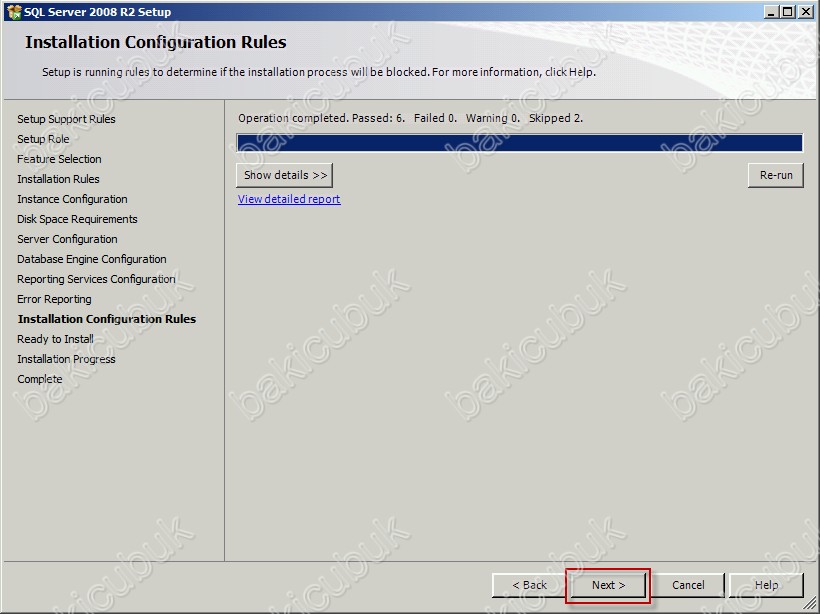Cancel the SQL Server setup
Viewport: 820px width, 614px height.
tap(688, 585)
